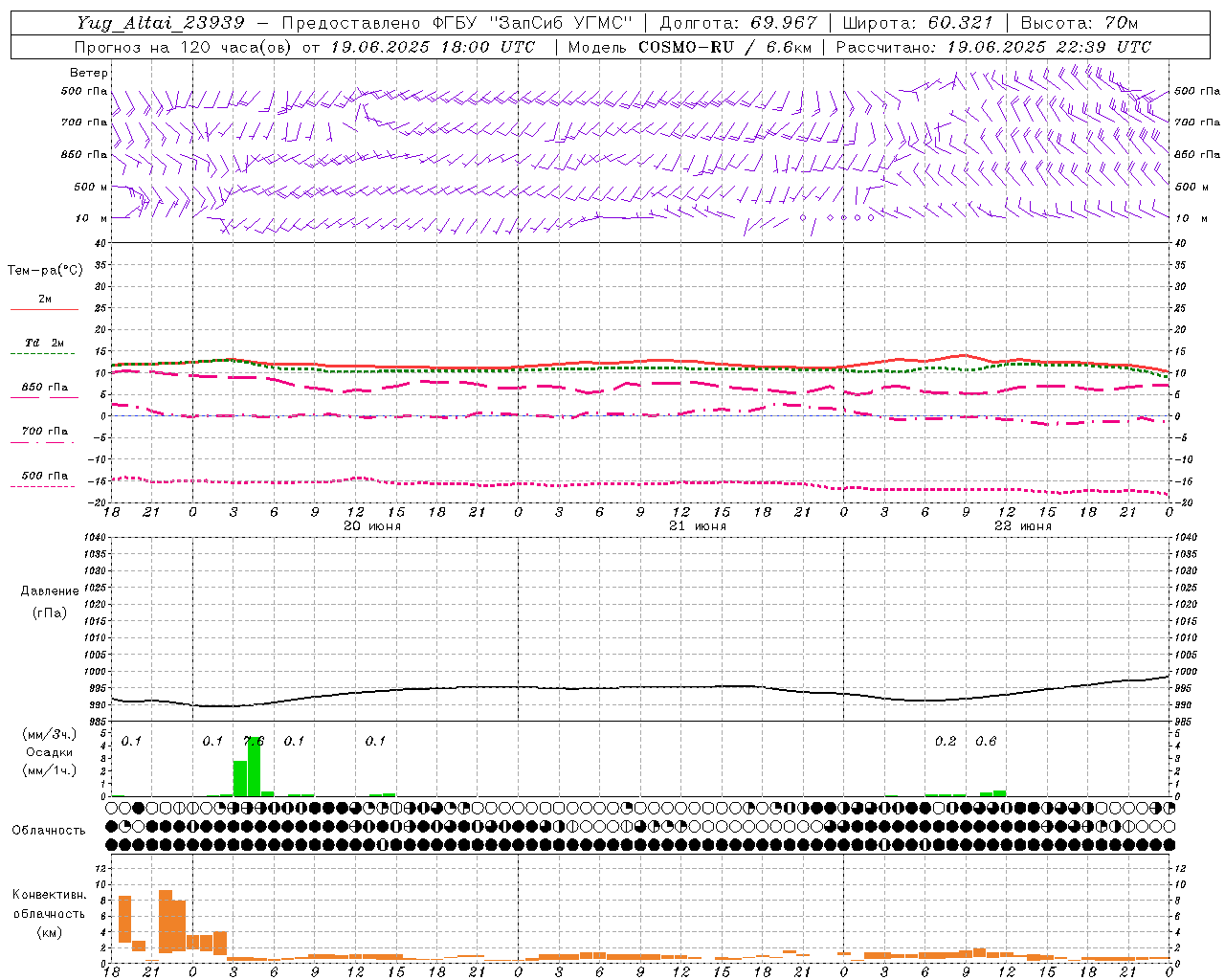Select the 'Осадки' precipitation label

50,752
